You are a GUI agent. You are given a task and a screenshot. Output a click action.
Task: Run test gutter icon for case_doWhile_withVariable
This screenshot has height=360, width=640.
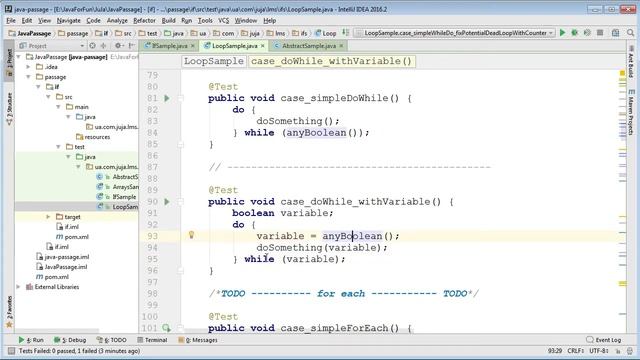[x=167, y=202]
